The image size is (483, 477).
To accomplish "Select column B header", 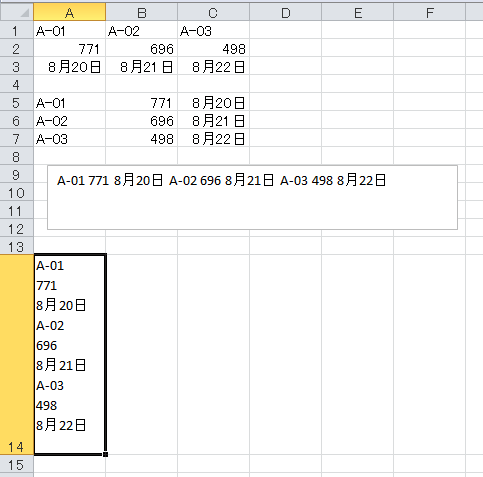I will (142, 12).
